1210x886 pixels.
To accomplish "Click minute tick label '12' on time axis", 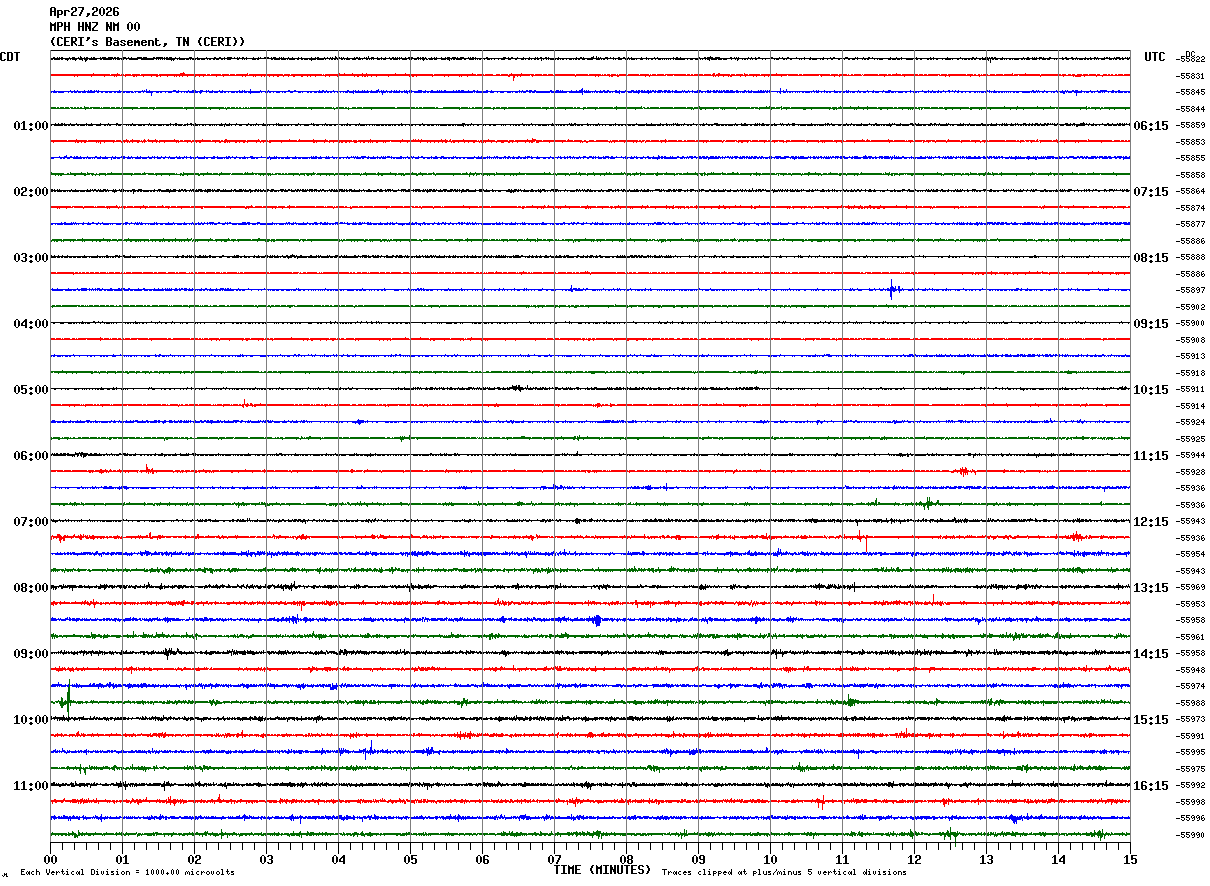I will (914, 859).
